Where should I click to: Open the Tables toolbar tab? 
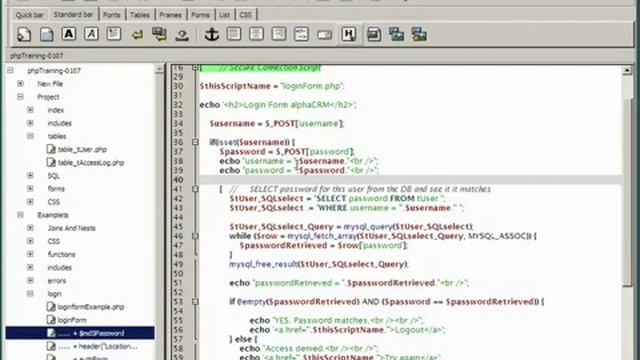click(140, 15)
